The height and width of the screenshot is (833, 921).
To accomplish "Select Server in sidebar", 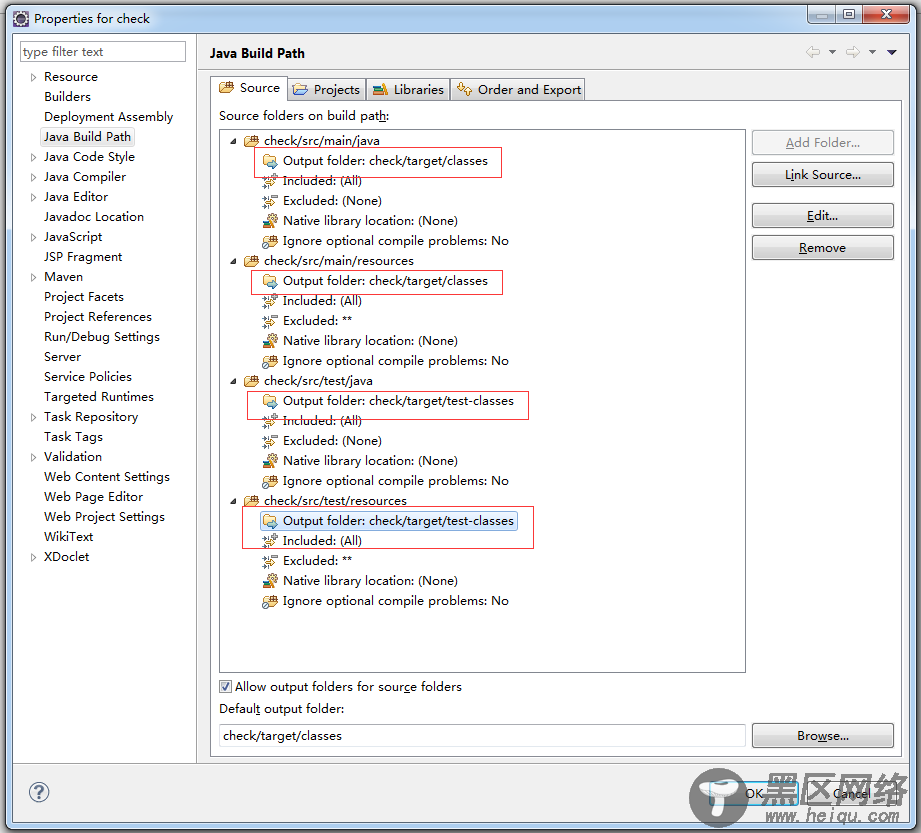I will tap(62, 357).
